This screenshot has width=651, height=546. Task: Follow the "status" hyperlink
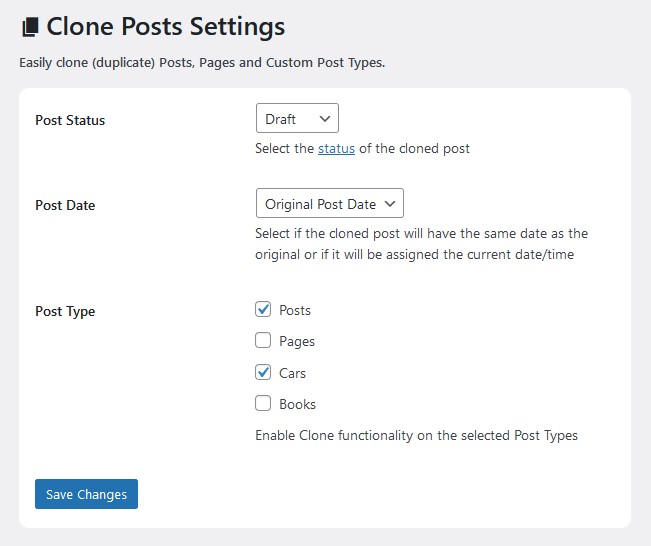[x=336, y=149]
